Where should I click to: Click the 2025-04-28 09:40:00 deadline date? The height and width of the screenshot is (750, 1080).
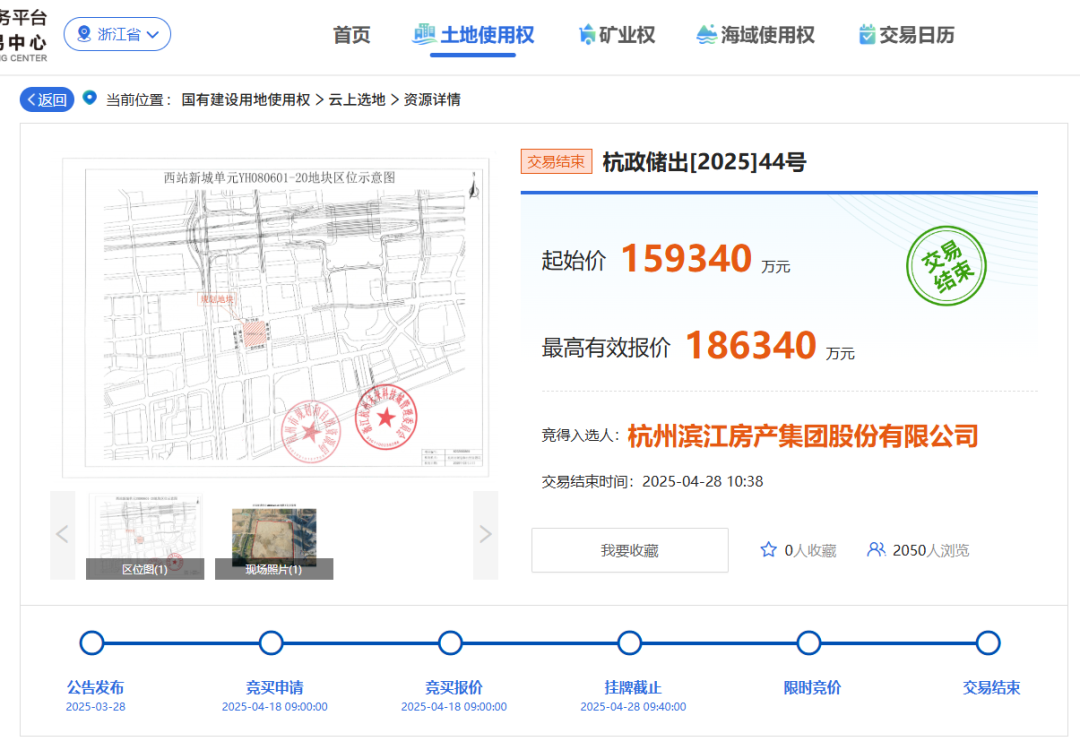pyautogui.click(x=633, y=707)
